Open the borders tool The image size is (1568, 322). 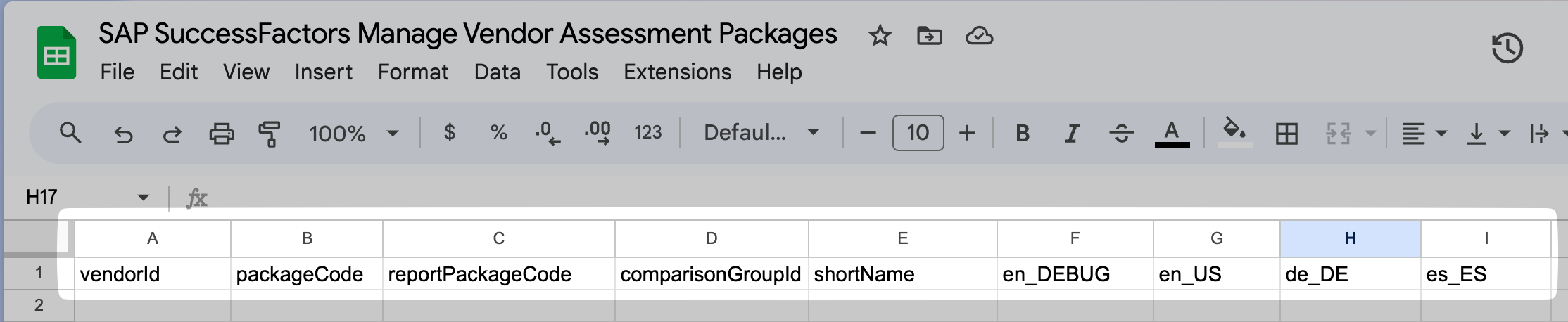tap(1286, 133)
